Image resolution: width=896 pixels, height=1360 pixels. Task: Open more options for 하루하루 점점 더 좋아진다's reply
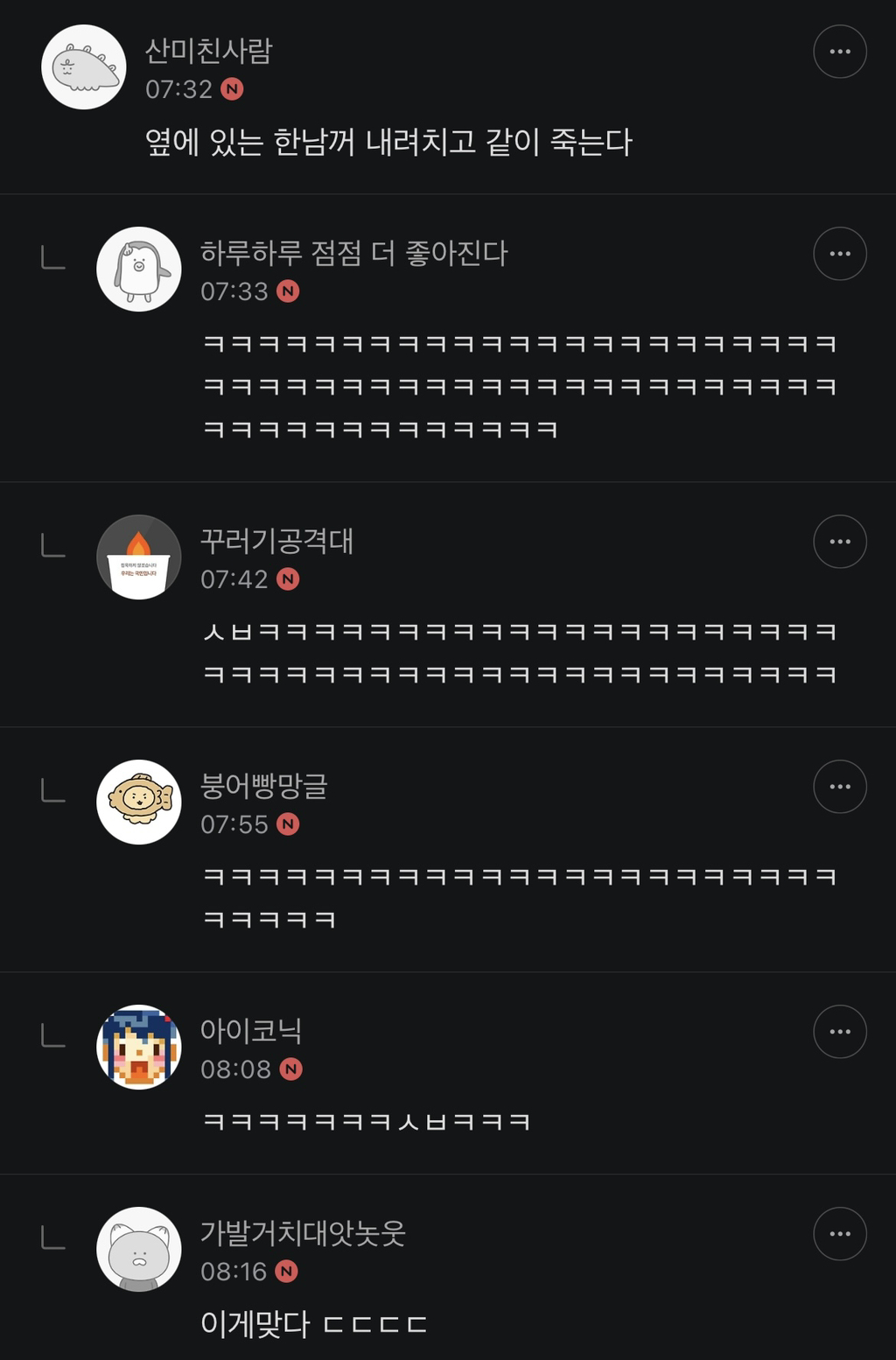click(840, 254)
